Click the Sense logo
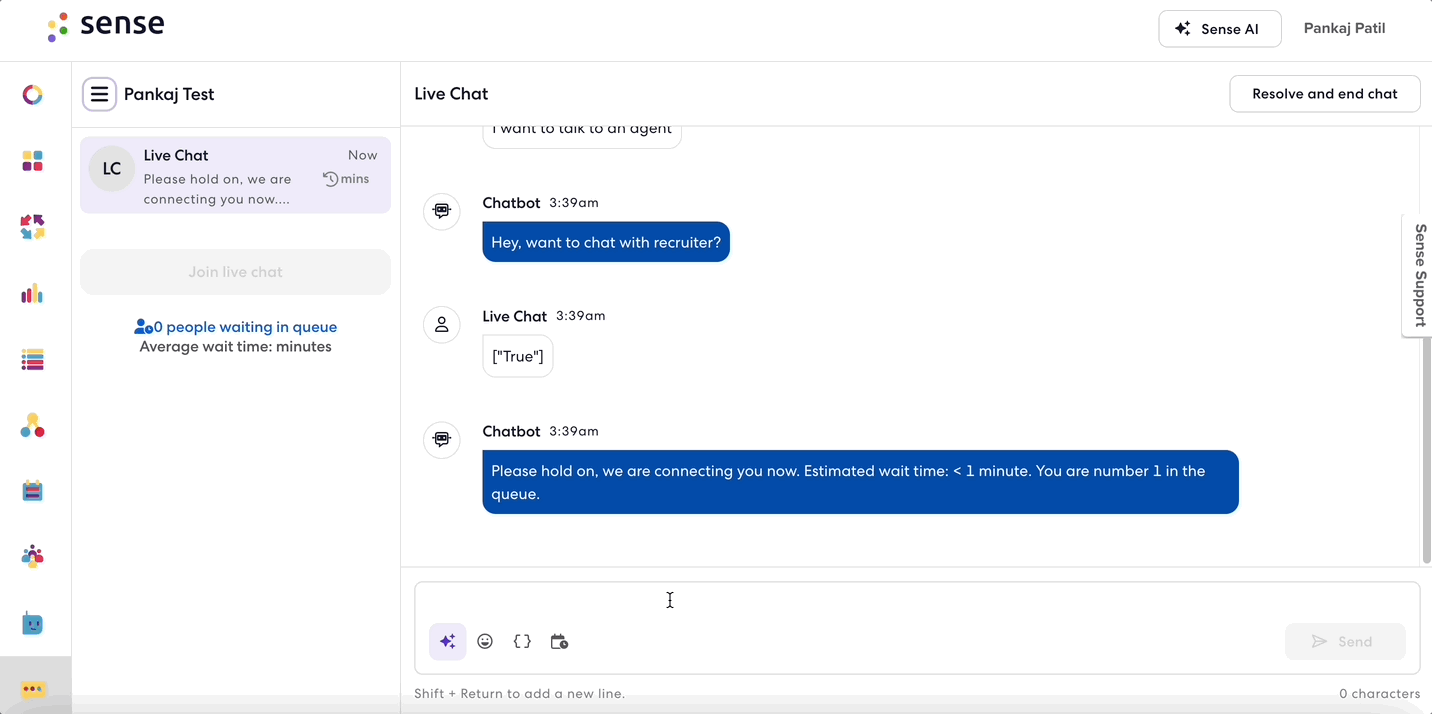The width and height of the screenshot is (1432, 714). pyautogui.click(x=106, y=26)
